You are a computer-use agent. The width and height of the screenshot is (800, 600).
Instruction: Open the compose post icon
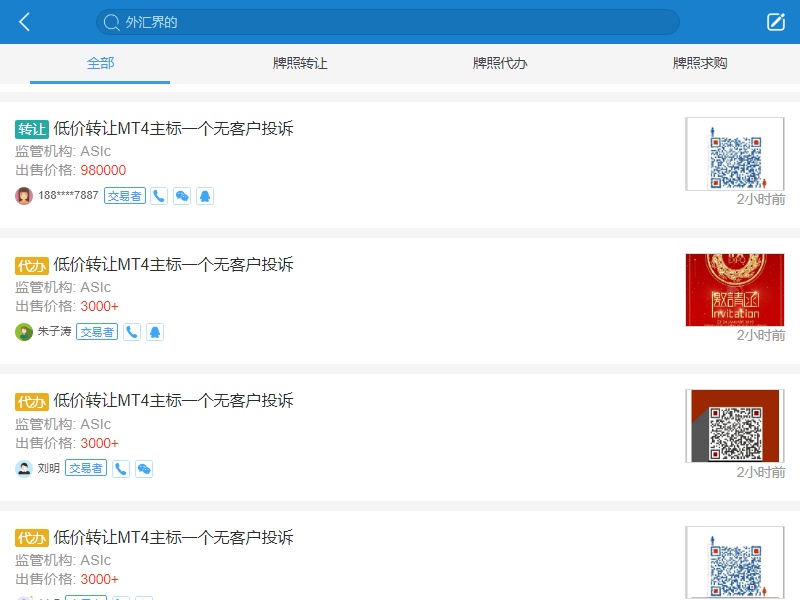click(x=776, y=22)
